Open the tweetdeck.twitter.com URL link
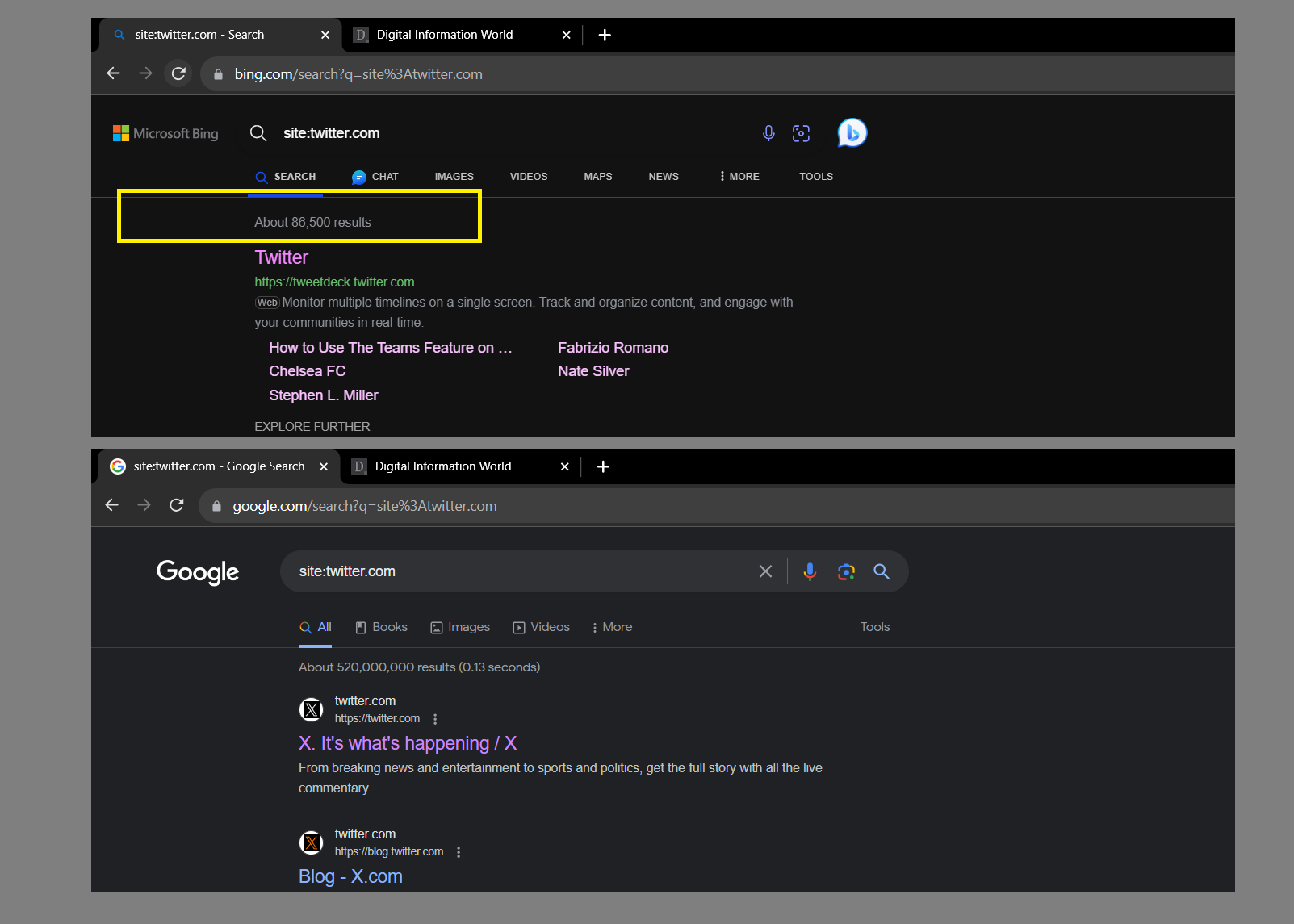 [x=335, y=282]
